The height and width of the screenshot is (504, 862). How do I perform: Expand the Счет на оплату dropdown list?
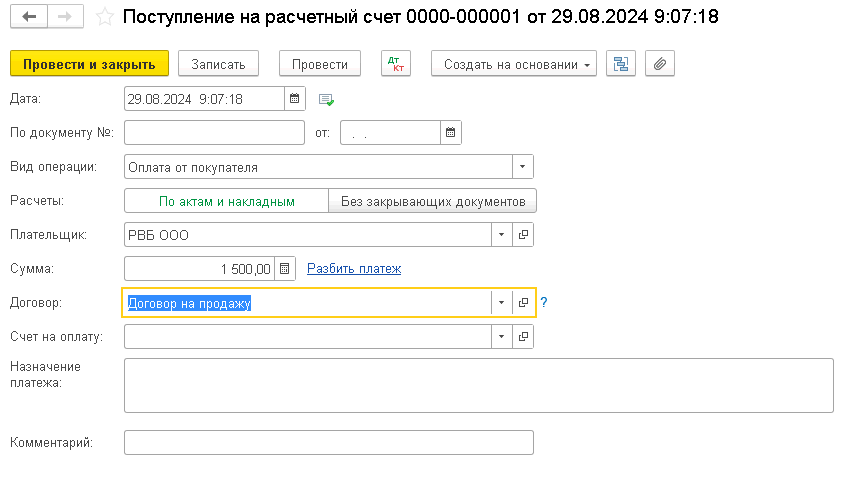pos(501,336)
